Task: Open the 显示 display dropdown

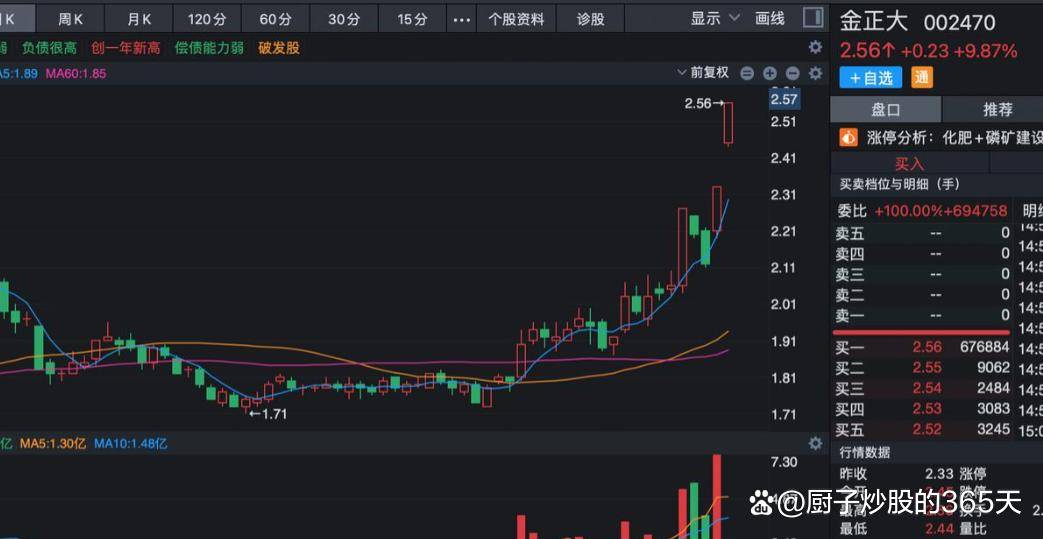Action: (715, 18)
